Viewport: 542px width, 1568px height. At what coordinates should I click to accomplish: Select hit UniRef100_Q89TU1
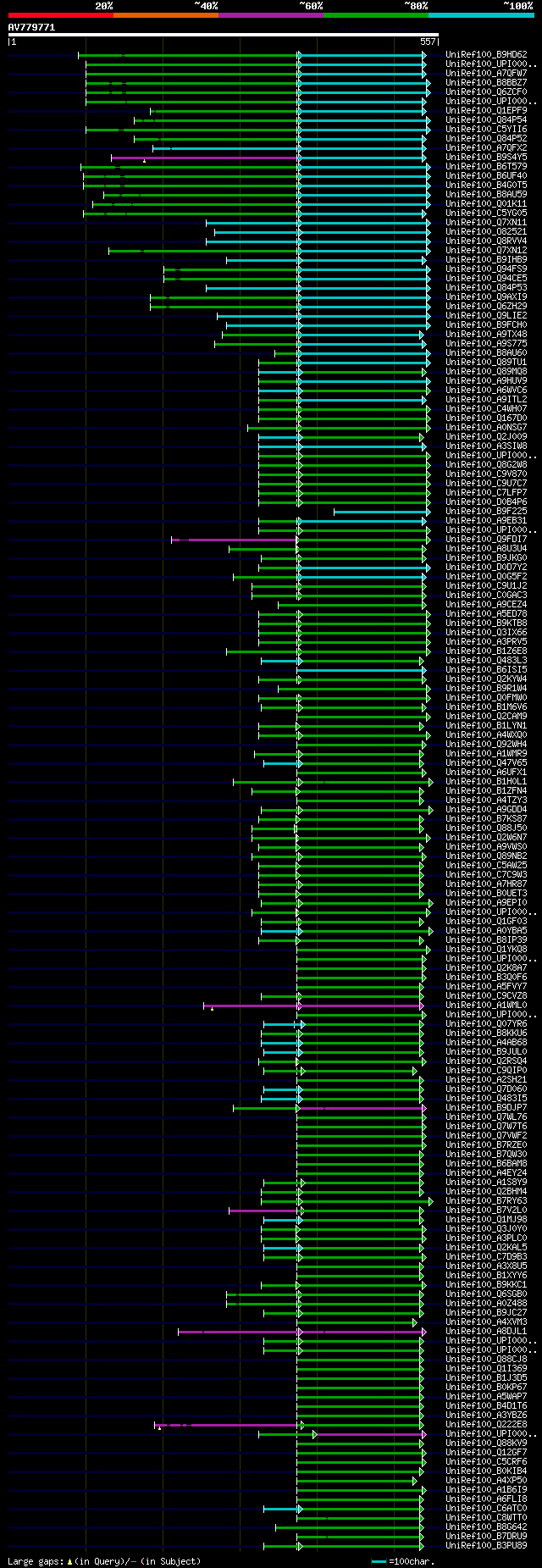(x=486, y=363)
